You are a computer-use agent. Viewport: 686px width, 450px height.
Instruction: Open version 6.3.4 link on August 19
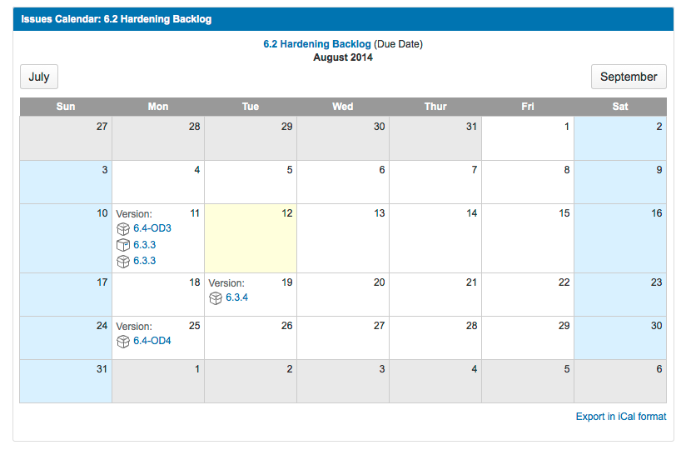tap(237, 298)
